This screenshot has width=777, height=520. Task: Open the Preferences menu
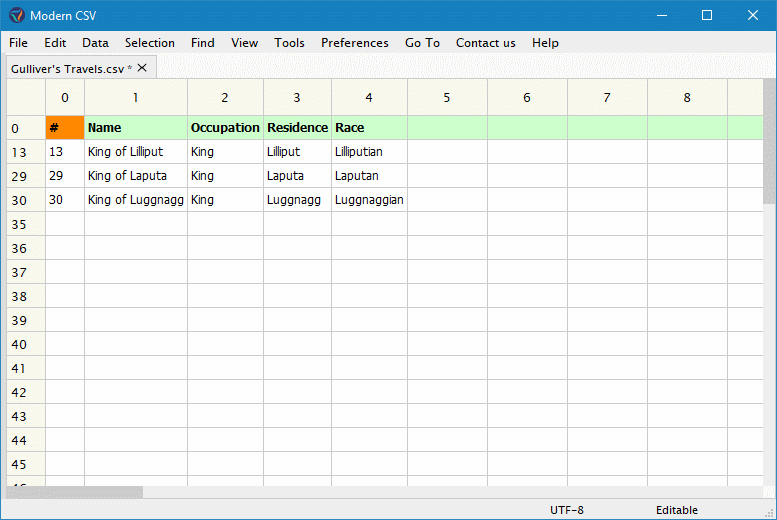click(x=355, y=43)
